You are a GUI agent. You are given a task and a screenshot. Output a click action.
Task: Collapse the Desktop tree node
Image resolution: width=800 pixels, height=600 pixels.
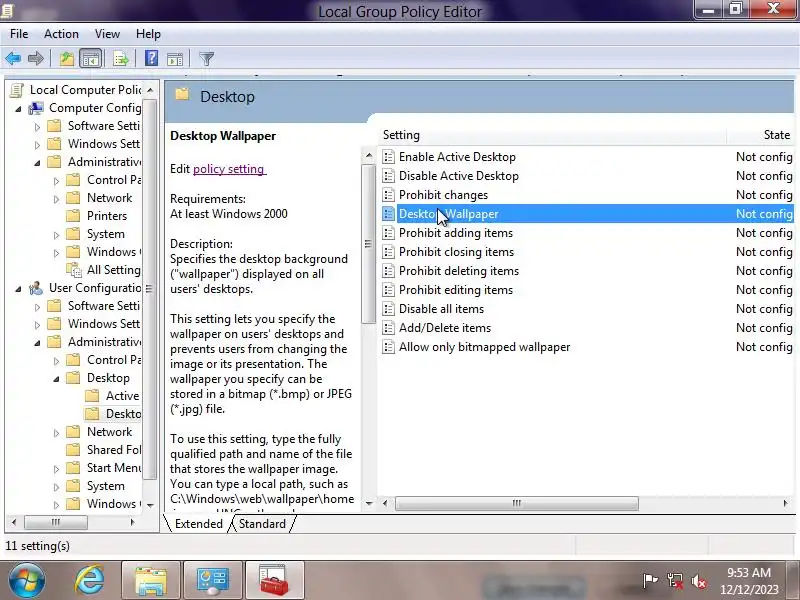56,379
